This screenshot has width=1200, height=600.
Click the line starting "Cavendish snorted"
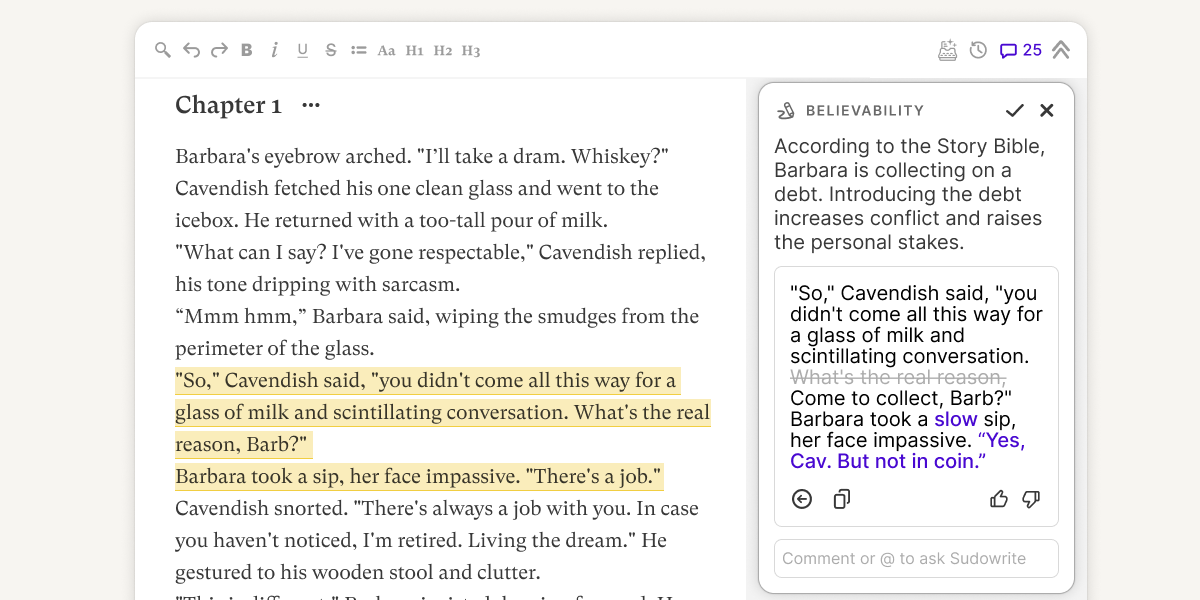437,509
